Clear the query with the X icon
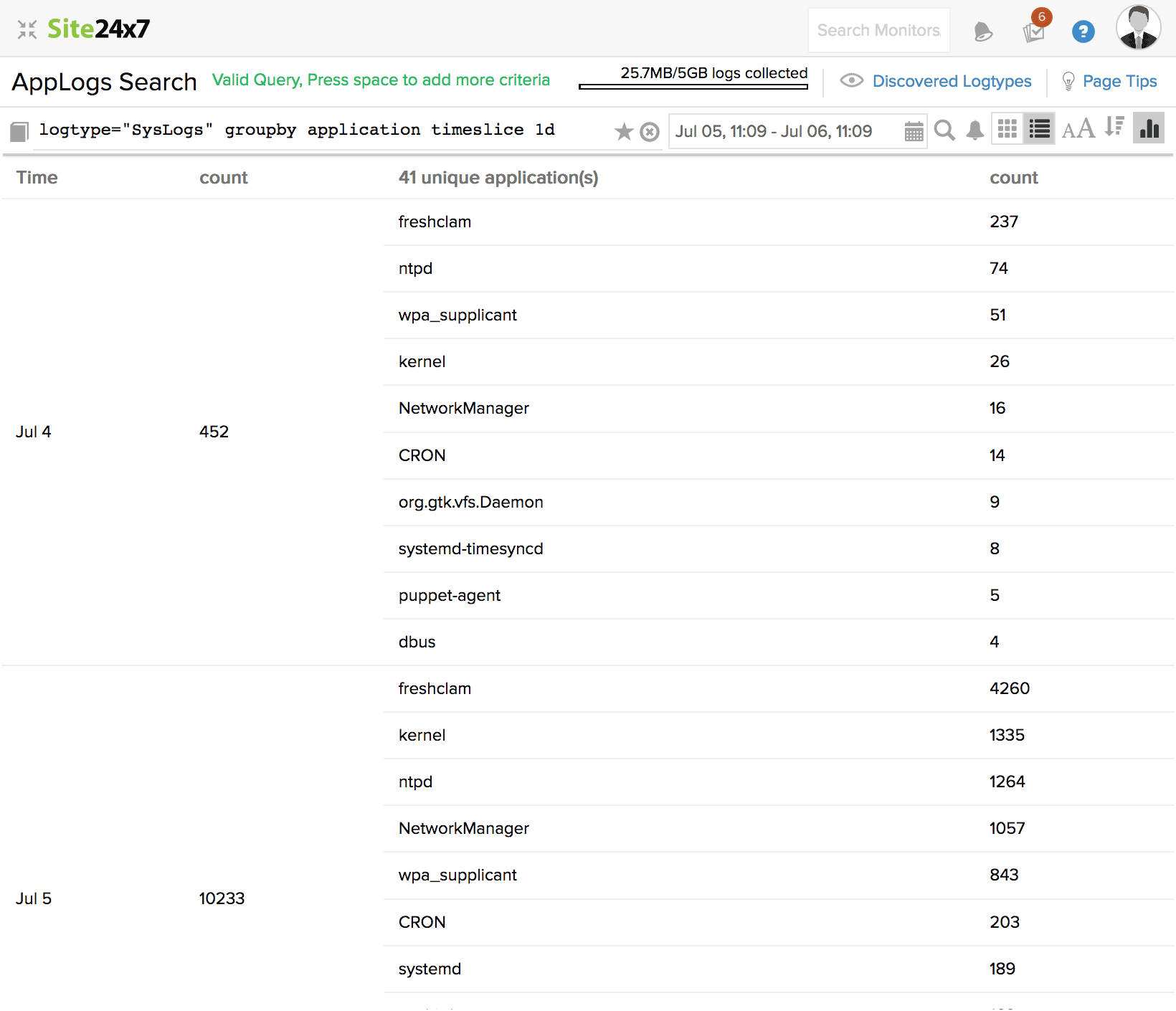This screenshot has width=1176, height=1011. pyautogui.click(x=650, y=132)
